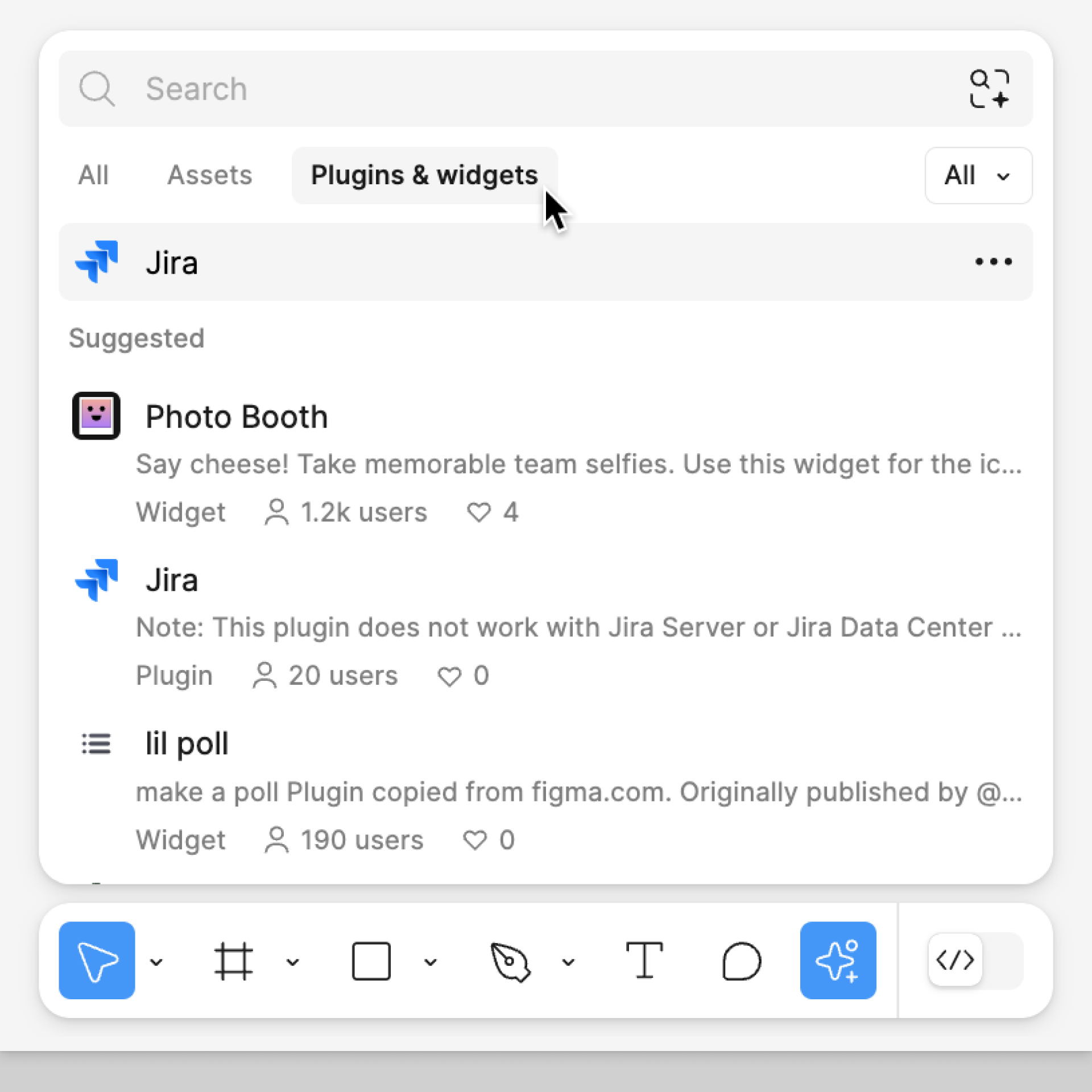Click user icon beside 1.2k users
Screen dimensions: 1092x1092
coord(276,512)
